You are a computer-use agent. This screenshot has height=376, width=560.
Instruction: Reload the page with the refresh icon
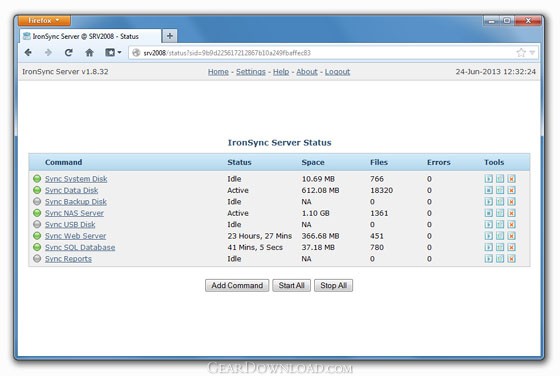click(69, 53)
